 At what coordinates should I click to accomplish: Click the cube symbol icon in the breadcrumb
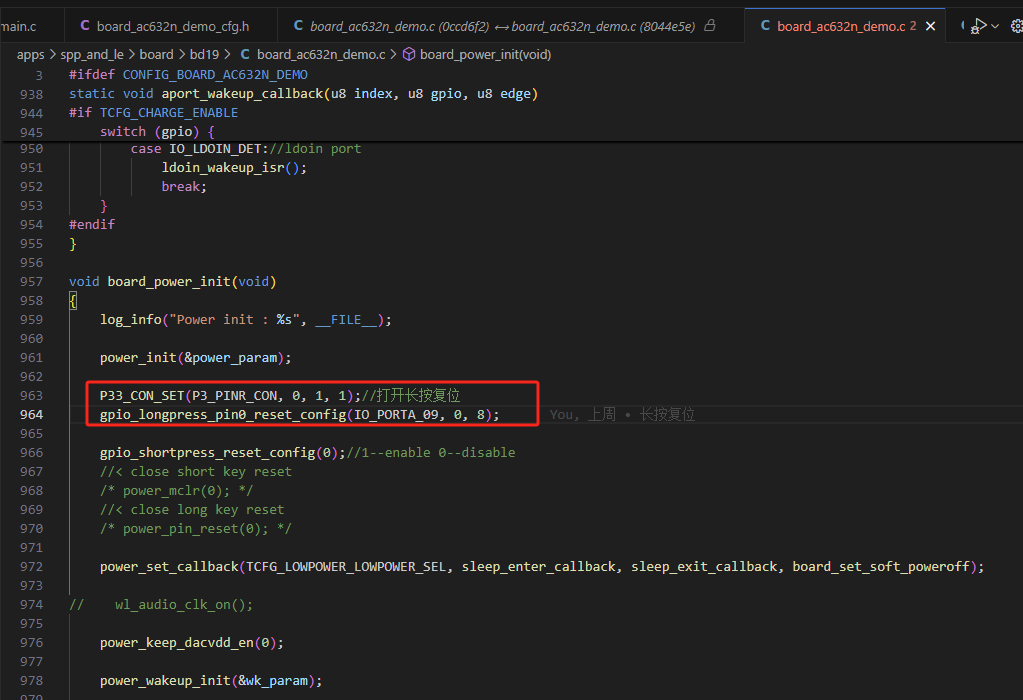tap(409, 54)
